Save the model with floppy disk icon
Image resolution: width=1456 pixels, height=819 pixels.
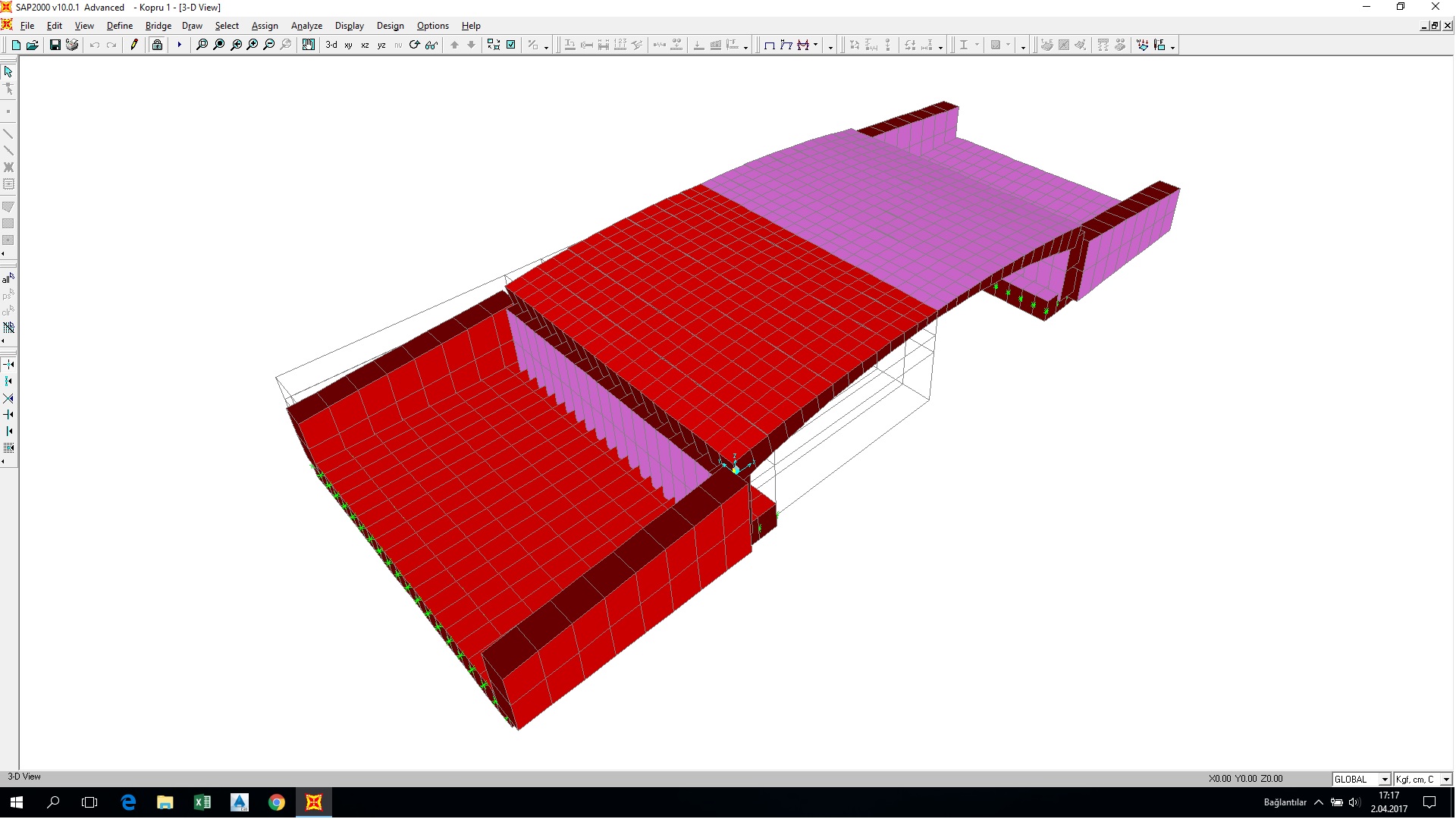pos(55,45)
